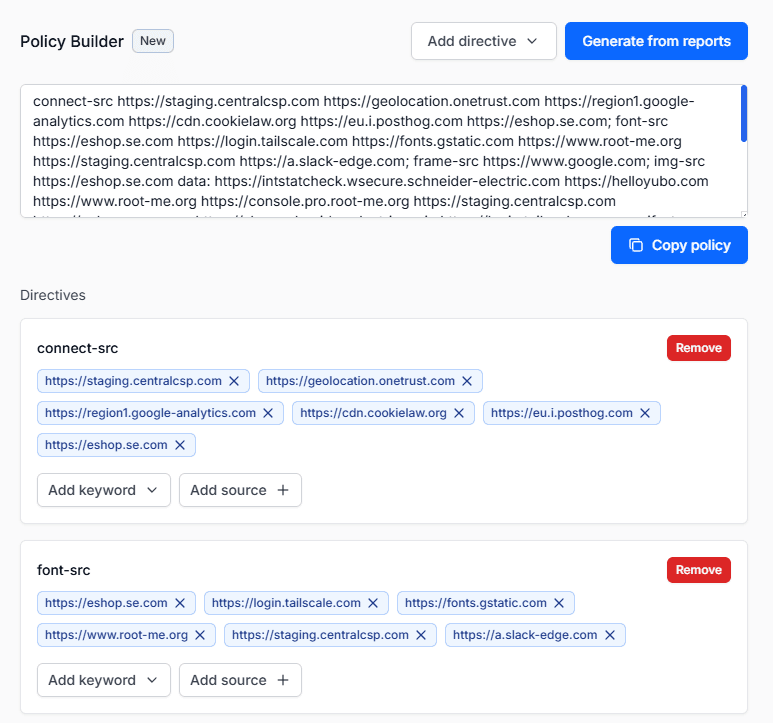Viewport: 773px width, 723px height.
Task: Delete region1.google-analytics.com source chip
Action: pyautogui.click(x=268, y=413)
